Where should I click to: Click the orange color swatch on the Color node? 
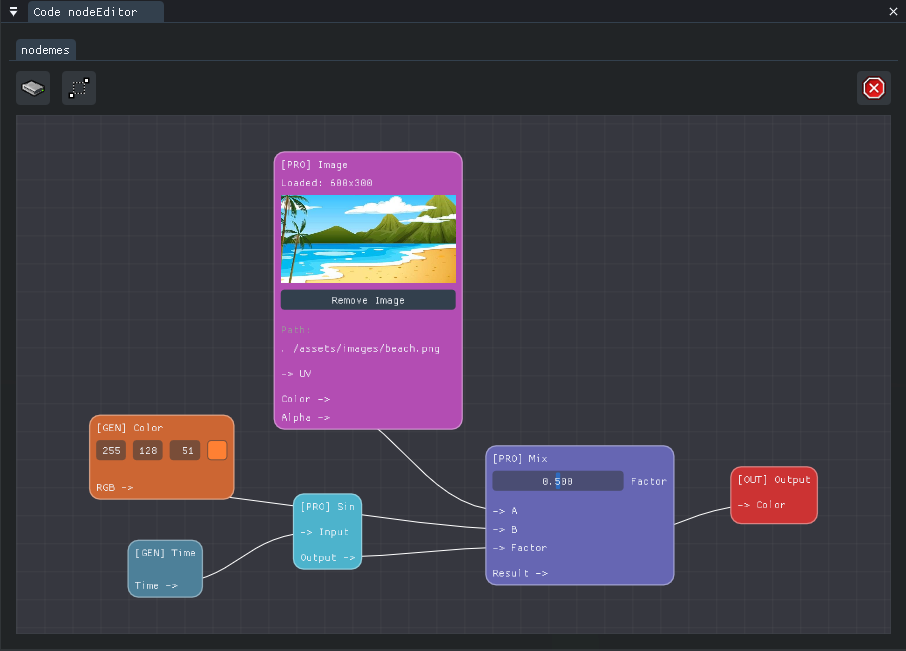[x=217, y=450]
